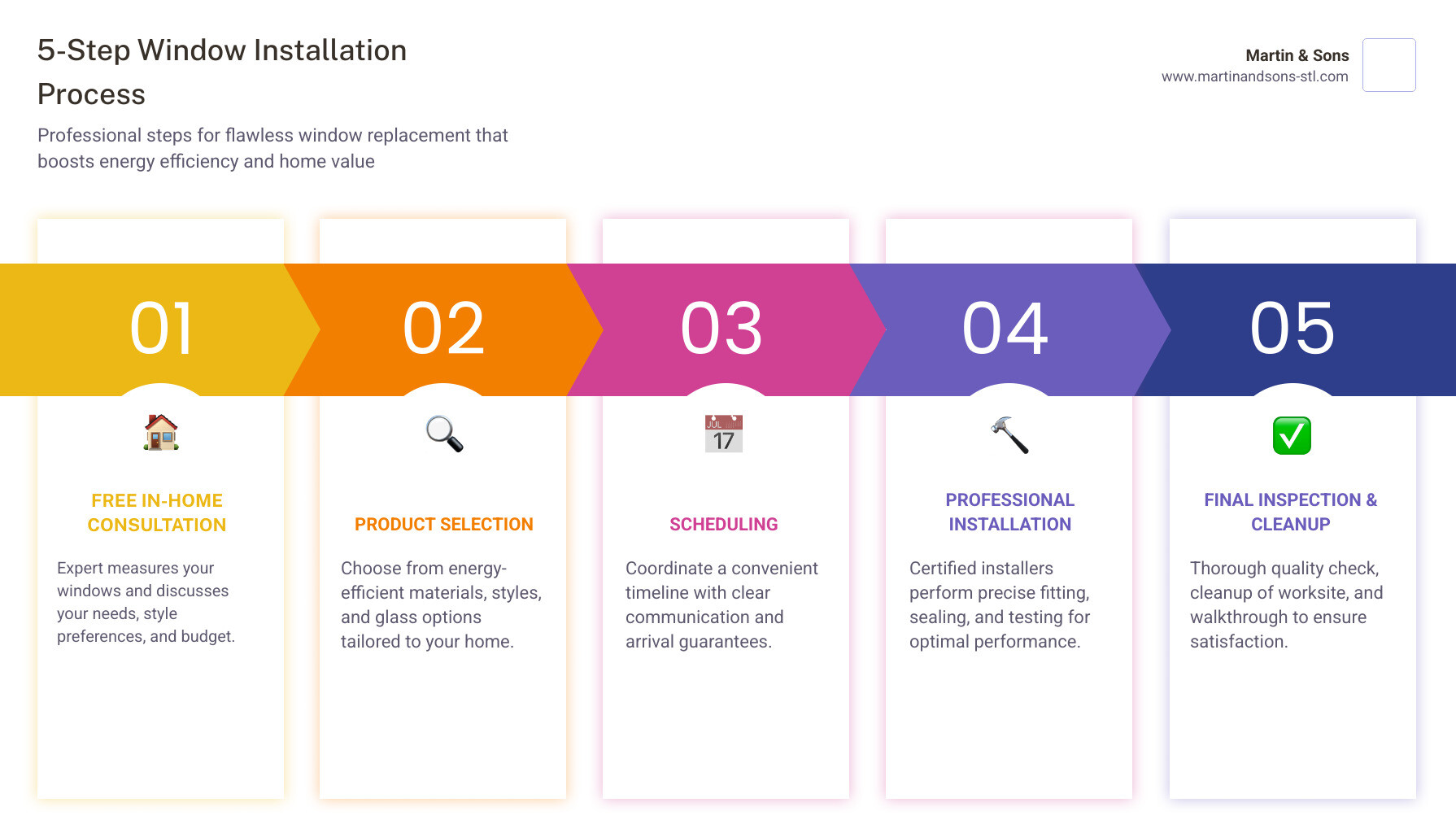Click the Certified installers description text
Viewport: 1456px width, 833px height.
point(1000,604)
